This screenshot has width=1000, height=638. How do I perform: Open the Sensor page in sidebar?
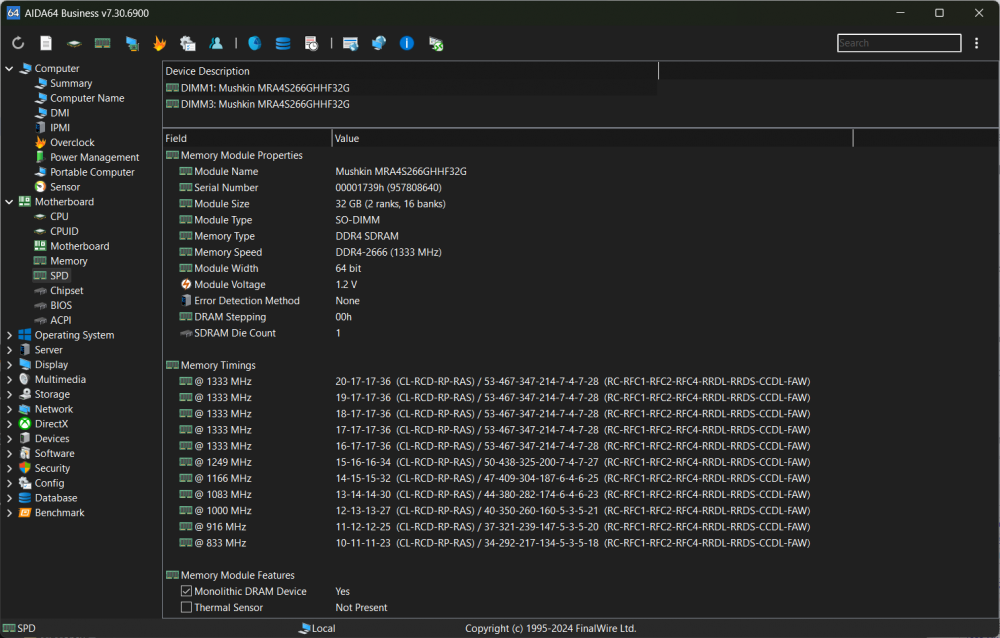click(x=64, y=187)
